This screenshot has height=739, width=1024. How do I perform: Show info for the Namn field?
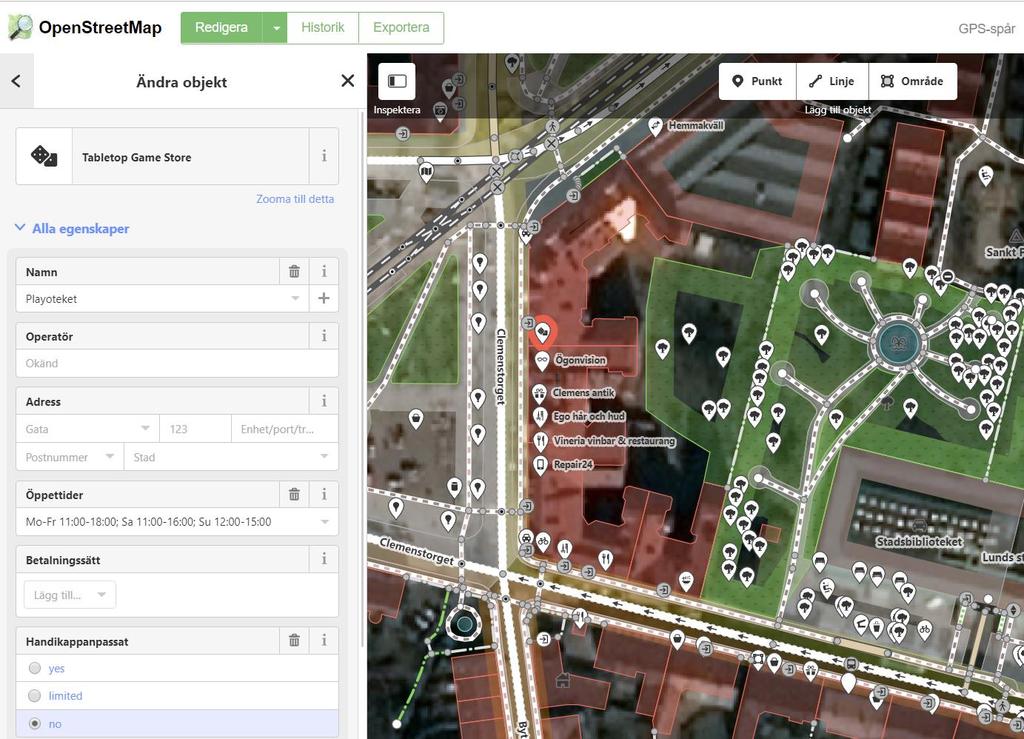pyautogui.click(x=324, y=272)
